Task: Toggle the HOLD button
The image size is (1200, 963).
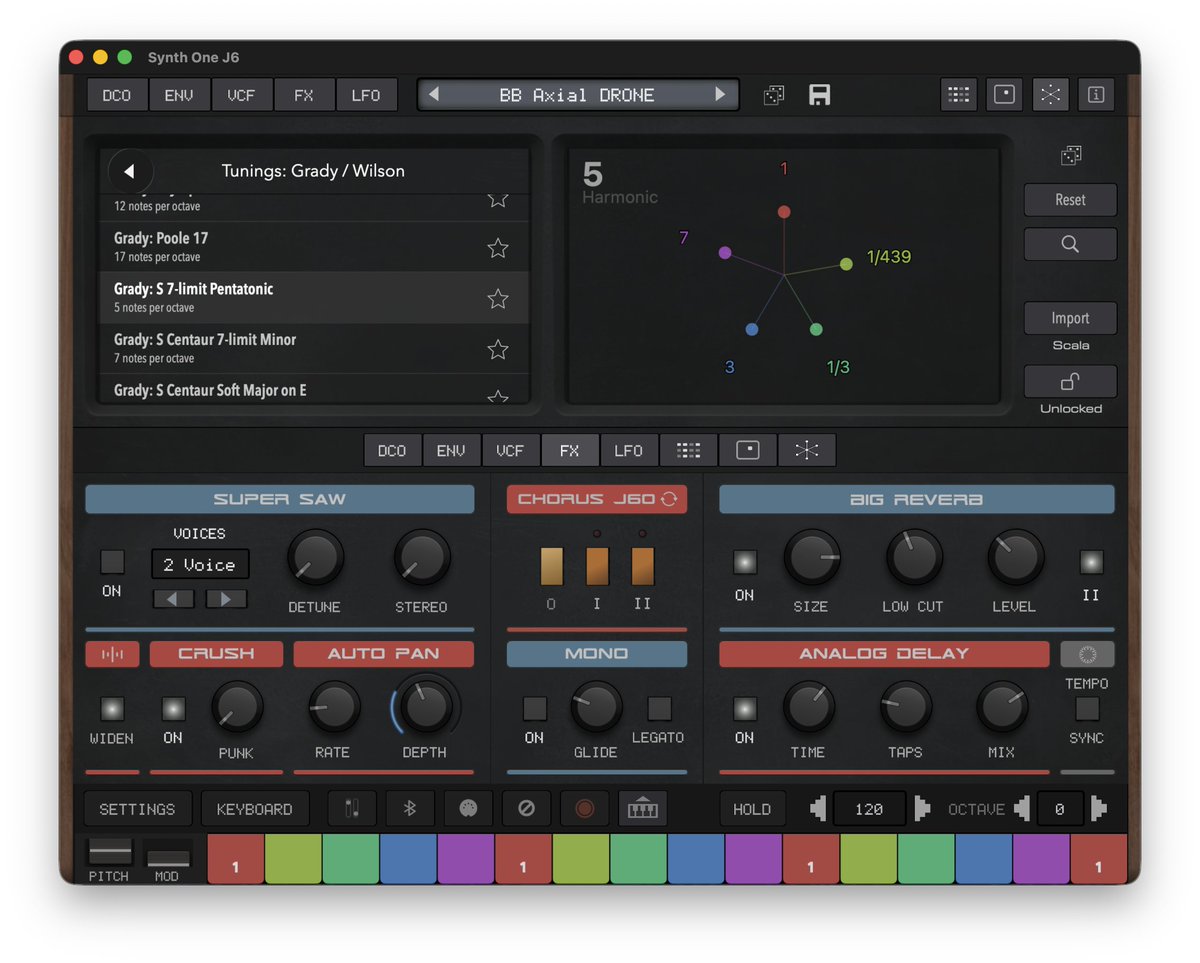Action: [752, 809]
